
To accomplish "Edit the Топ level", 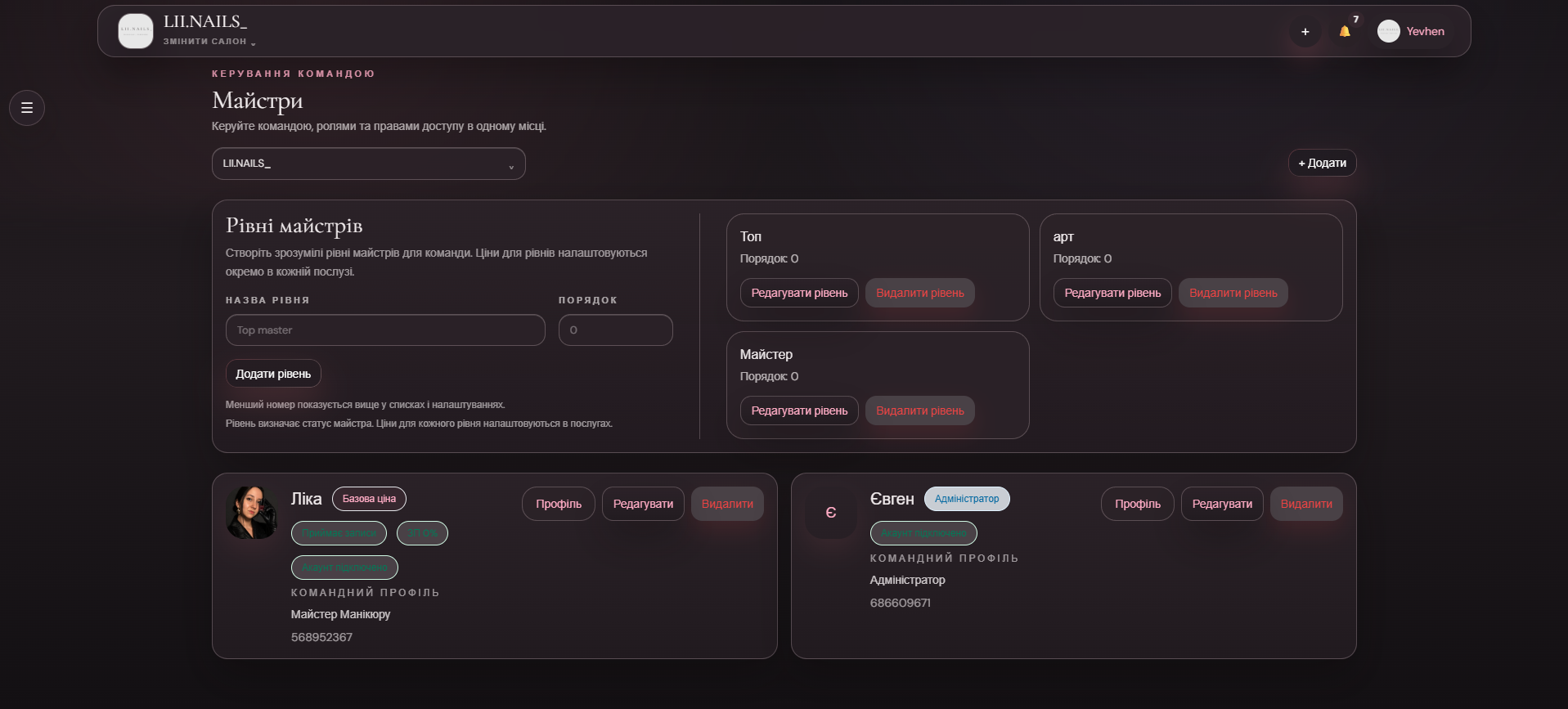I will tap(799, 293).
